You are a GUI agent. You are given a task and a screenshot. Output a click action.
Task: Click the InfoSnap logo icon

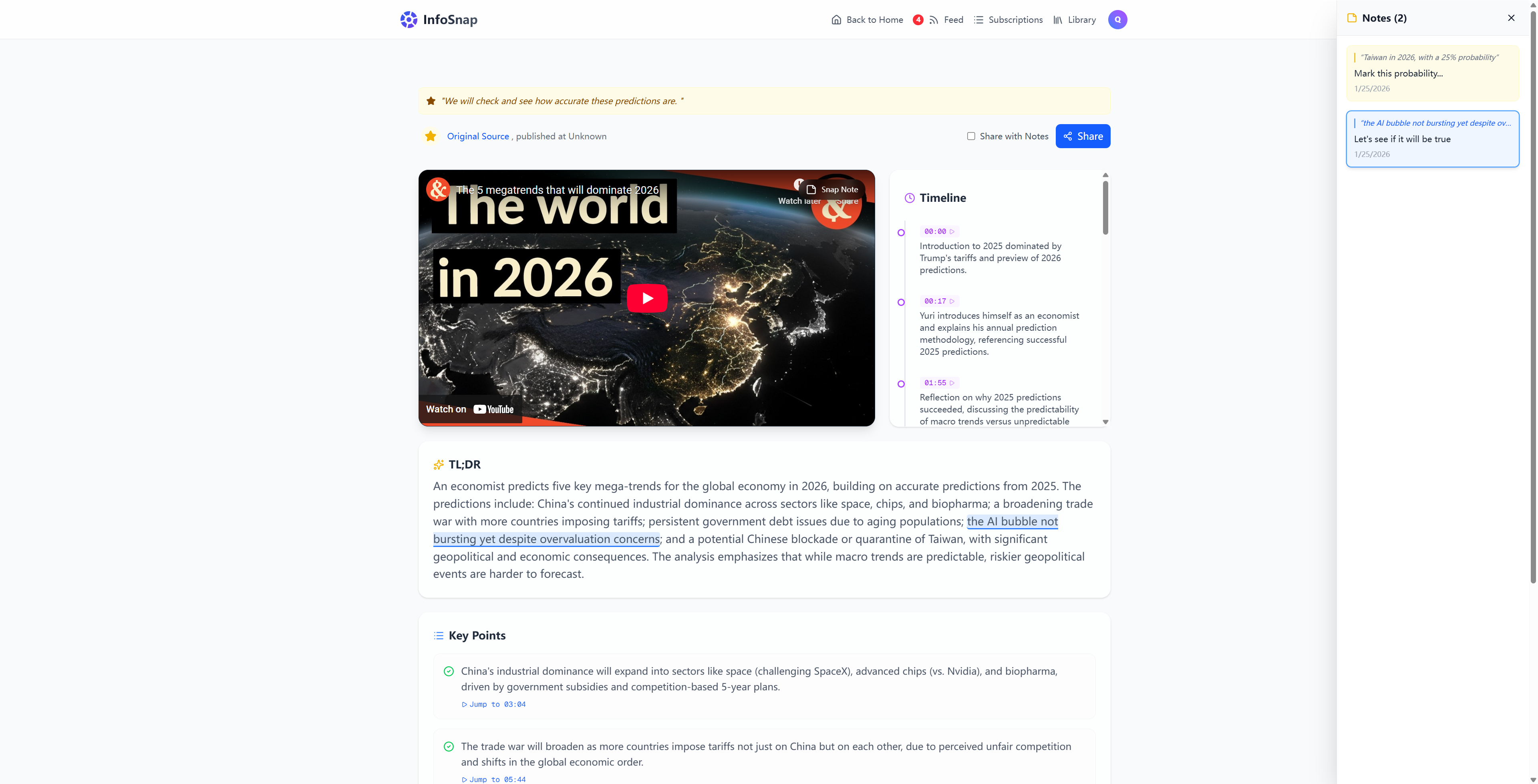coord(409,20)
